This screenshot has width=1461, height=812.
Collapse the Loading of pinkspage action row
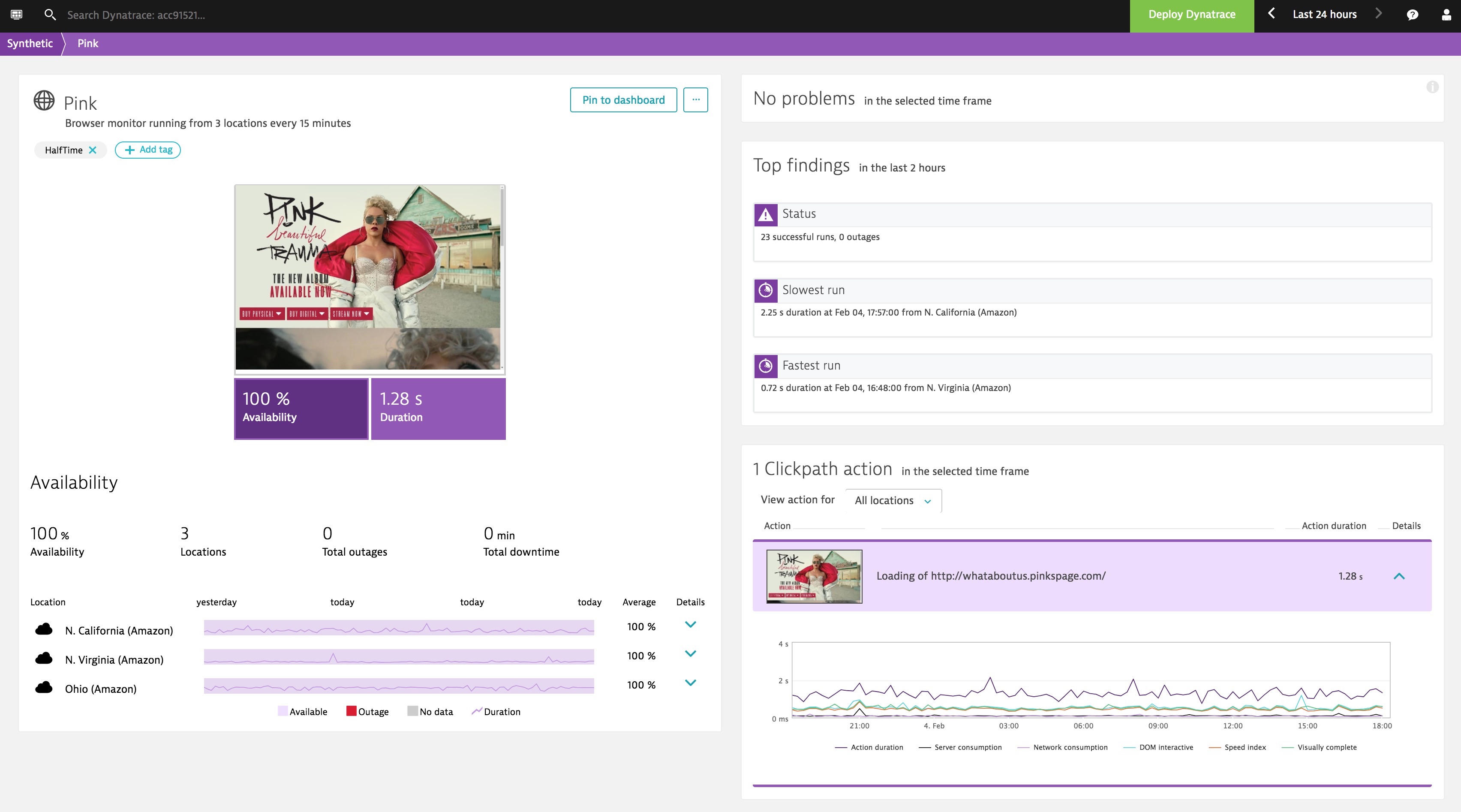click(1399, 576)
